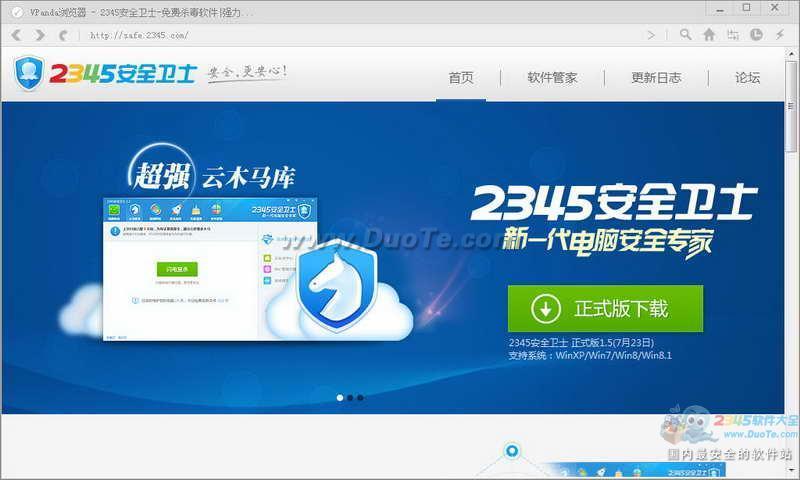Select the first carousel dot
Viewport: 800px width, 480px height.
point(340,397)
